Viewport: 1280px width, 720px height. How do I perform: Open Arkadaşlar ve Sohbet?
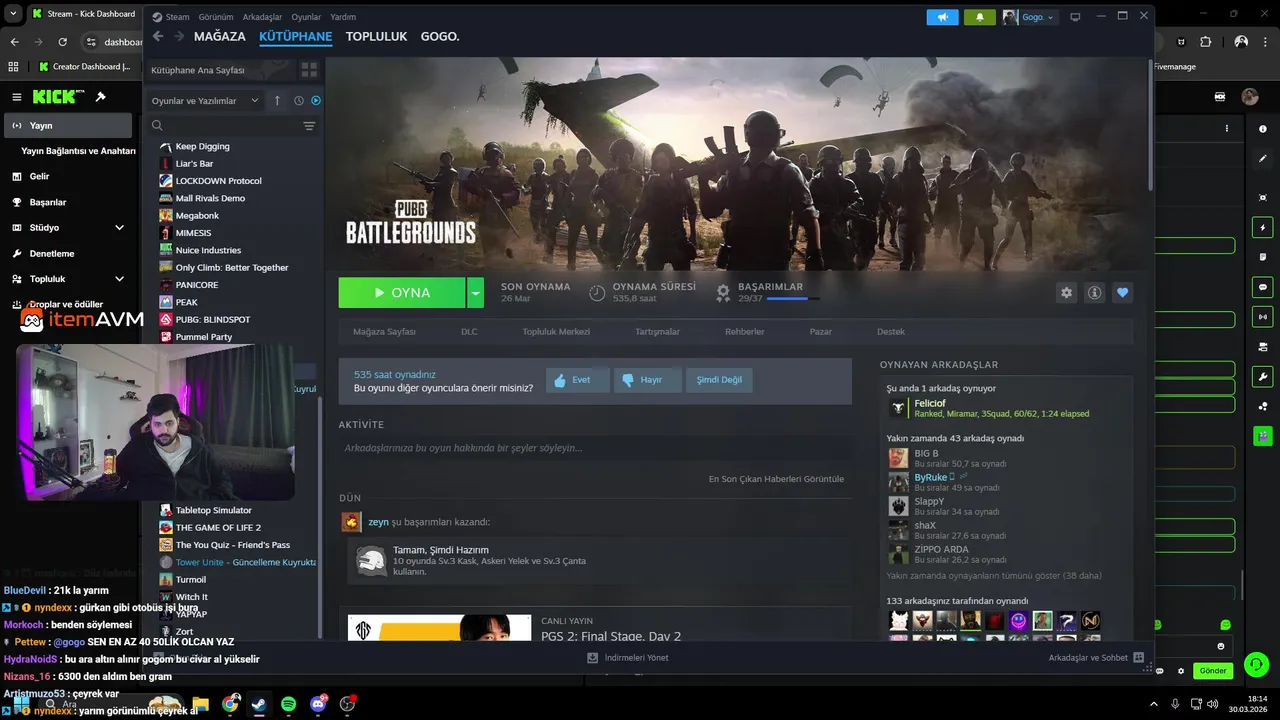pyautogui.click(x=1096, y=658)
